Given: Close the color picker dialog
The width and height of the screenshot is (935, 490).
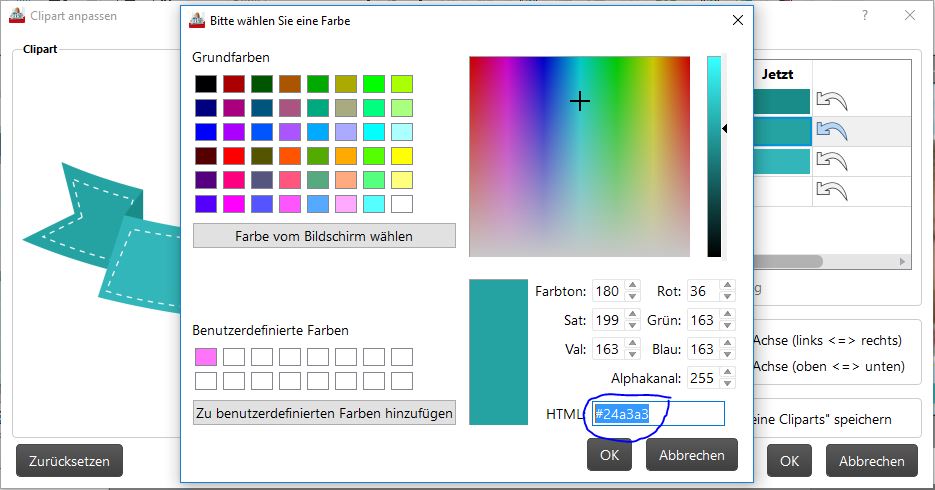Looking at the screenshot, I should pos(738,20).
